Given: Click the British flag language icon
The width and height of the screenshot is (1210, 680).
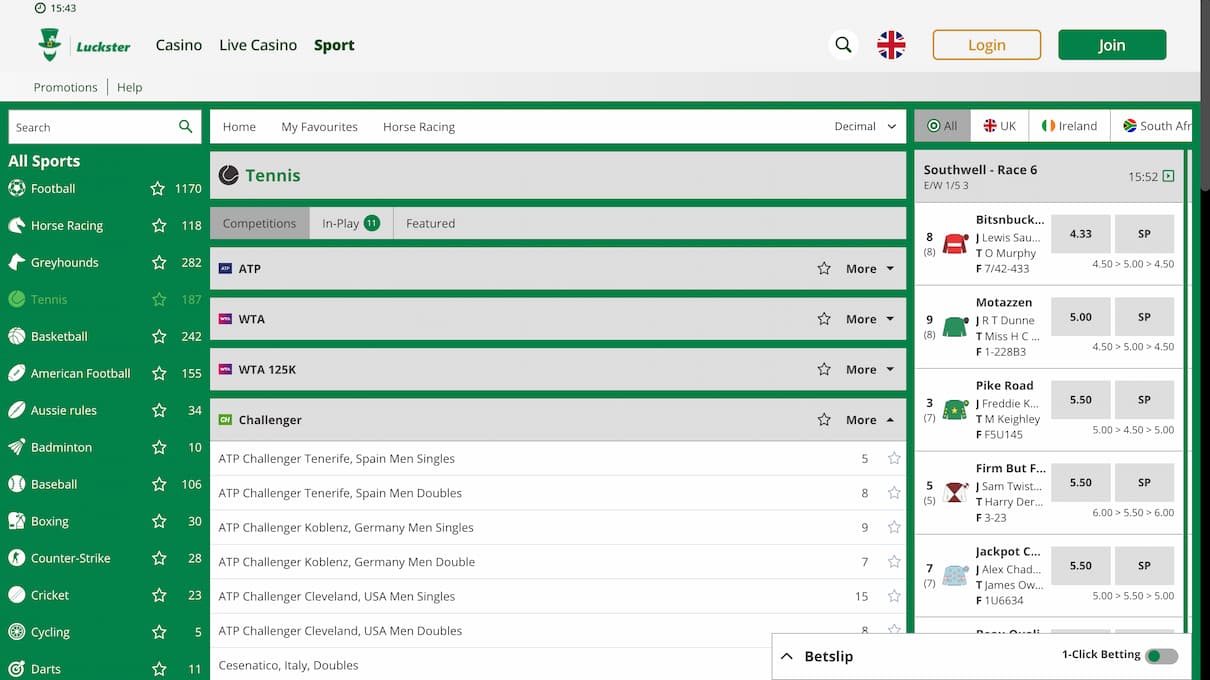Looking at the screenshot, I should 891,44.
